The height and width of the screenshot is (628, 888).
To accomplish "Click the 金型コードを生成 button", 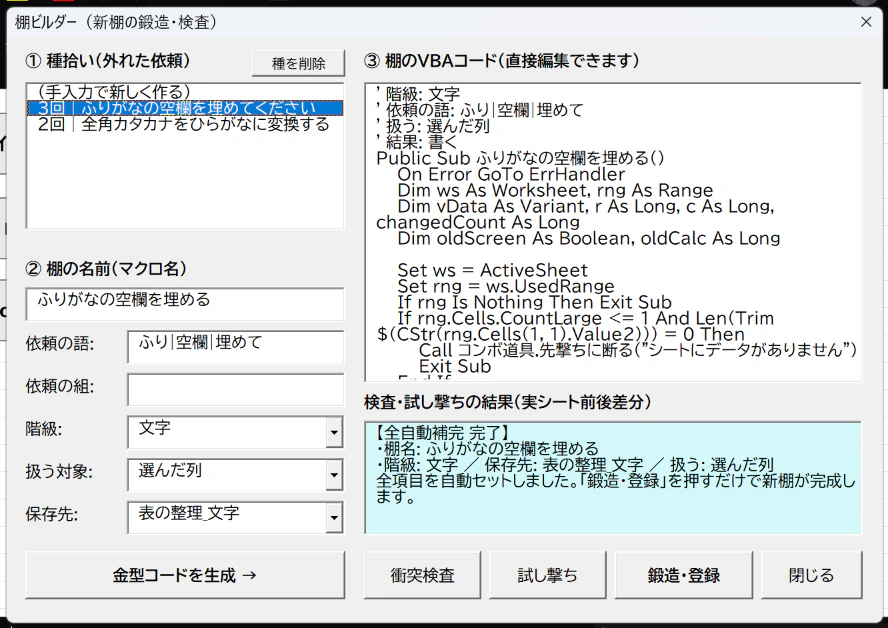I will pyautogui.click(x=185, y=575).
